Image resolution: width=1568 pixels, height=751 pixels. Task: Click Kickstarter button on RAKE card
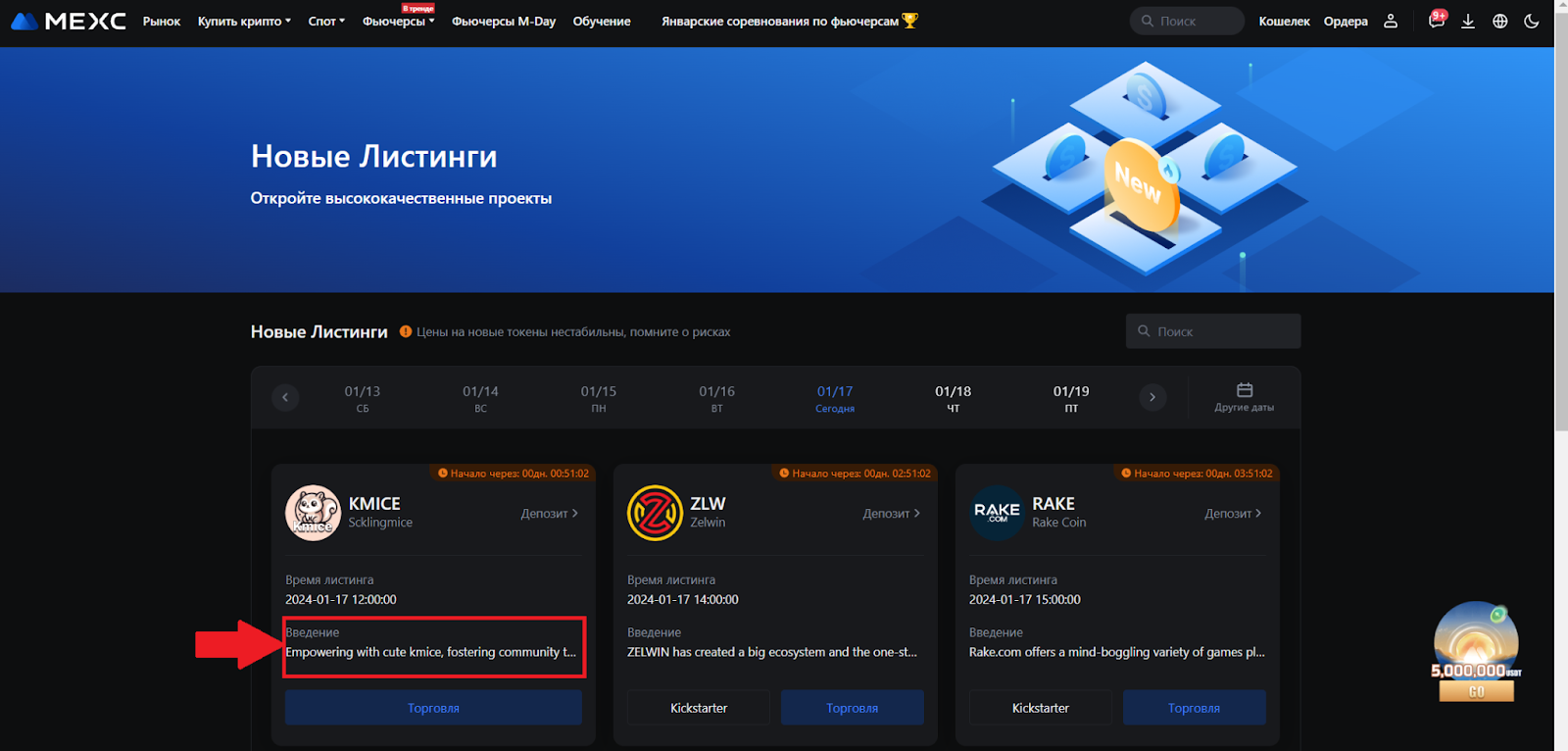[1041, 708]
